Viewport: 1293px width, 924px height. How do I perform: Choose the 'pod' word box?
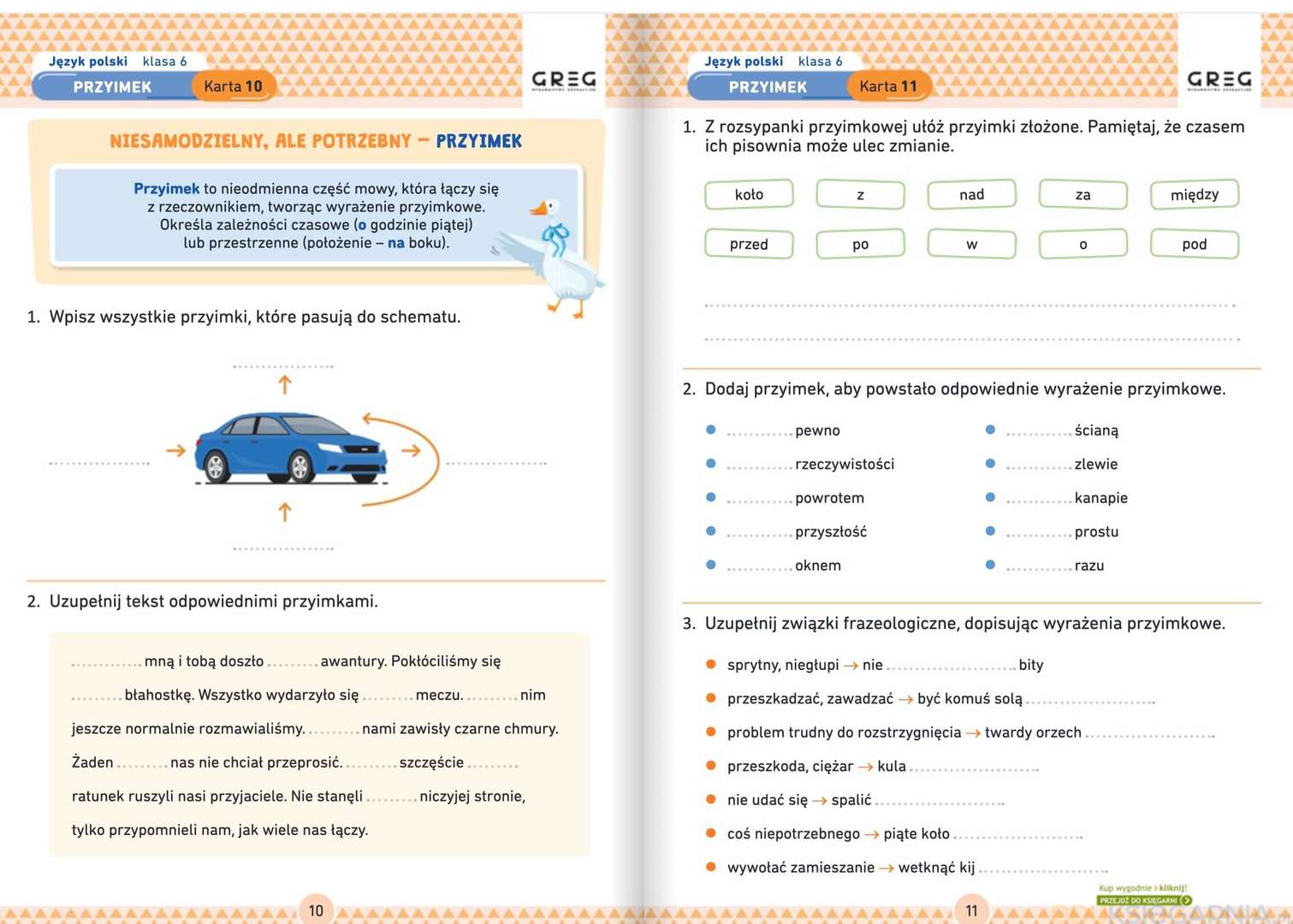coord(1194,244)
